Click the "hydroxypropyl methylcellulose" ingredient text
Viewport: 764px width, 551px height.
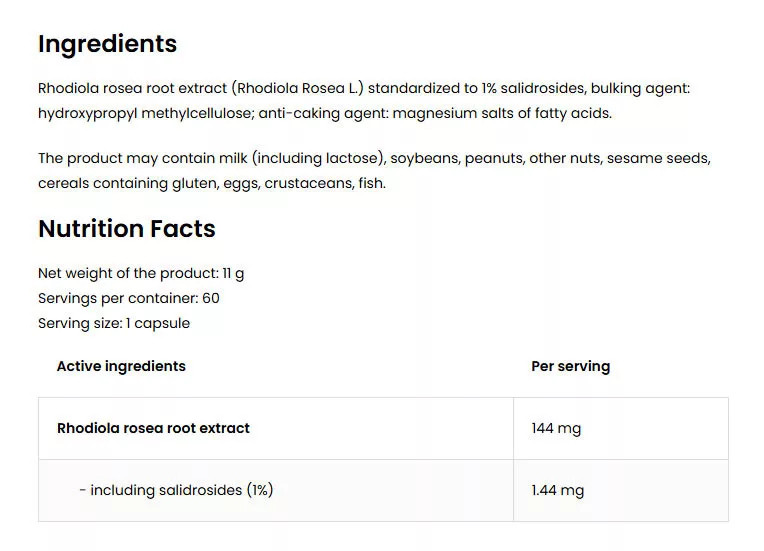144,113
